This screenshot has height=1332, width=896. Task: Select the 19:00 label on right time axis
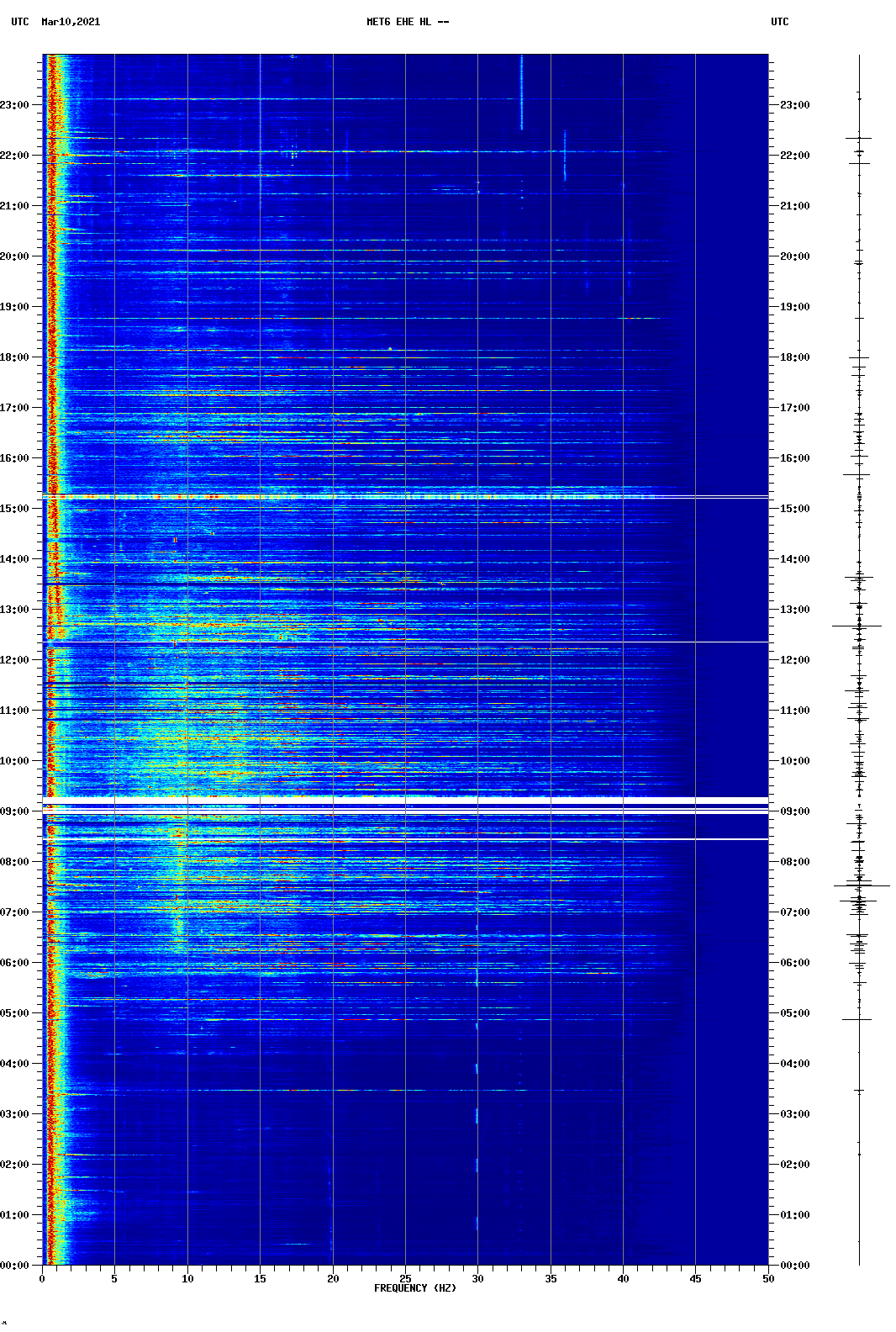click(x=794, y=307)
